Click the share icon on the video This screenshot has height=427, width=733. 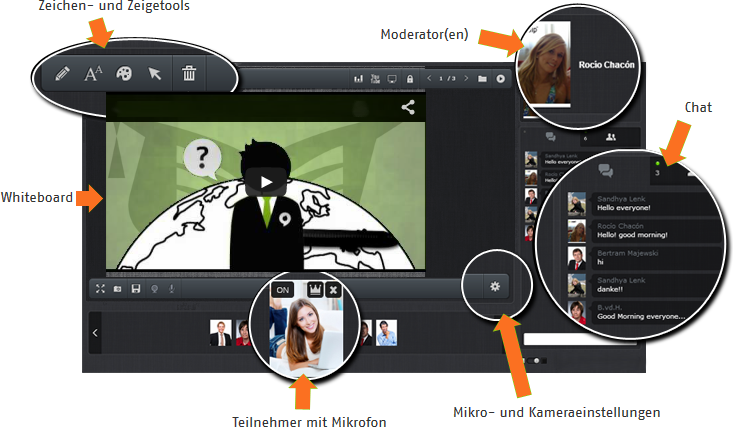tap(408, 107)
